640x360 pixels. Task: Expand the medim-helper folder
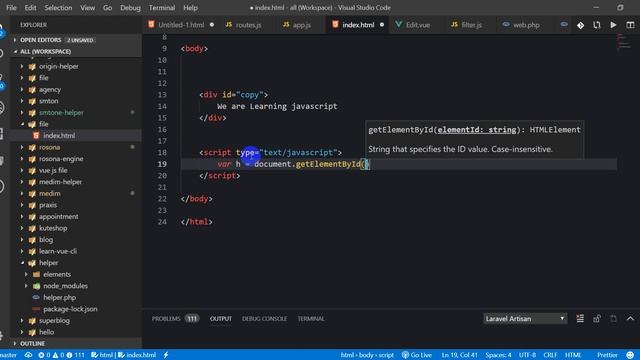point(60,182)
